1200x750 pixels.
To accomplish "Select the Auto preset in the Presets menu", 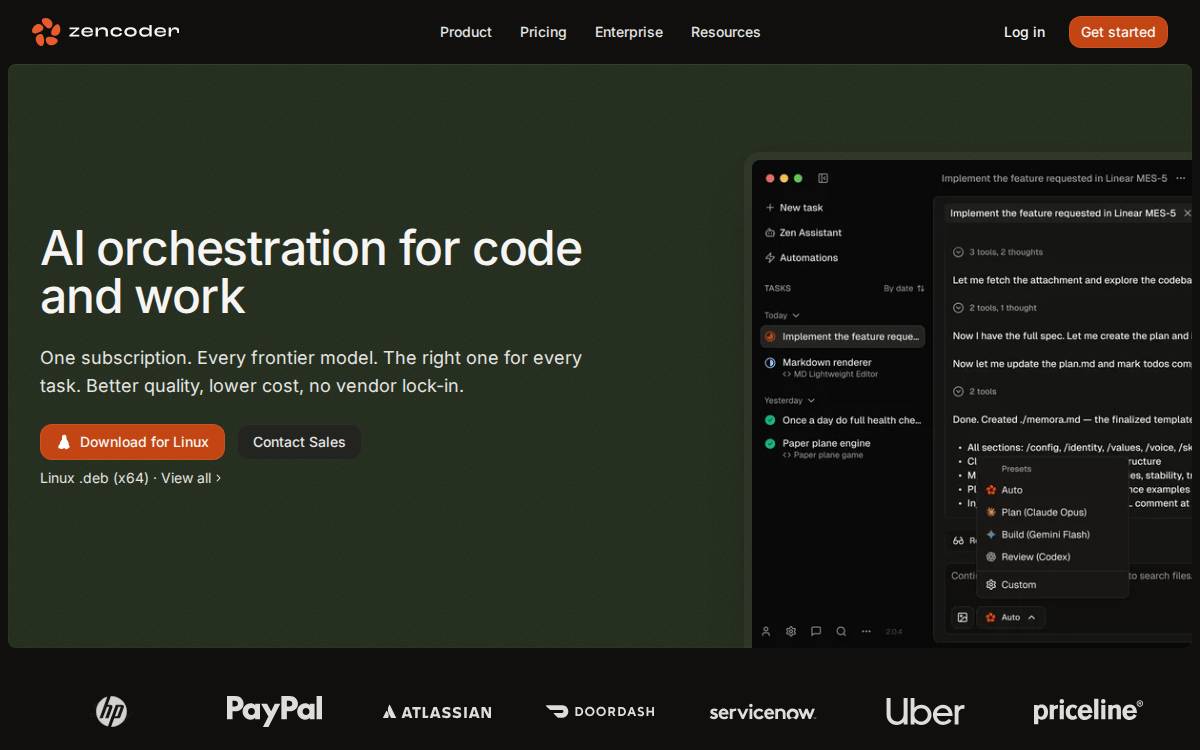I will coord(1052,490).
